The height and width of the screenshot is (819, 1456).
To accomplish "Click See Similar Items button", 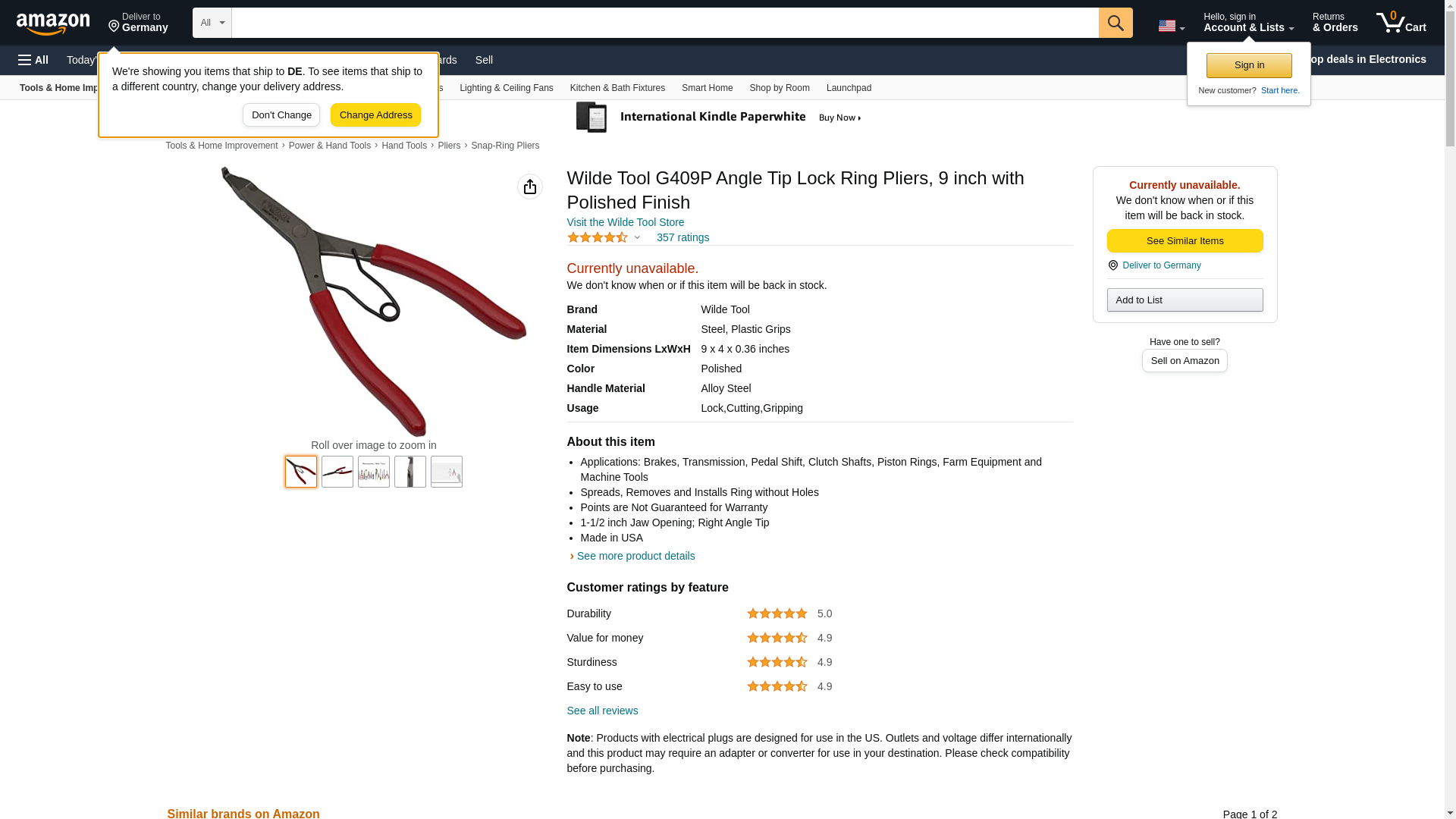I will pos(1185,240).
